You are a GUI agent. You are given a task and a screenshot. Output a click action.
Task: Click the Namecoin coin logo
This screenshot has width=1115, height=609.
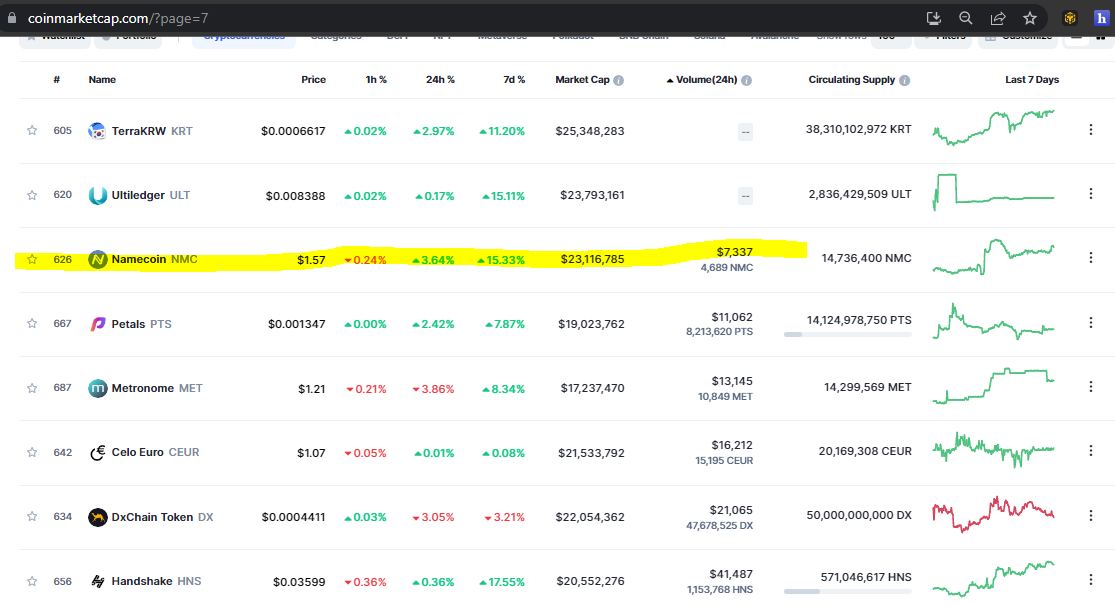point(97,260)
